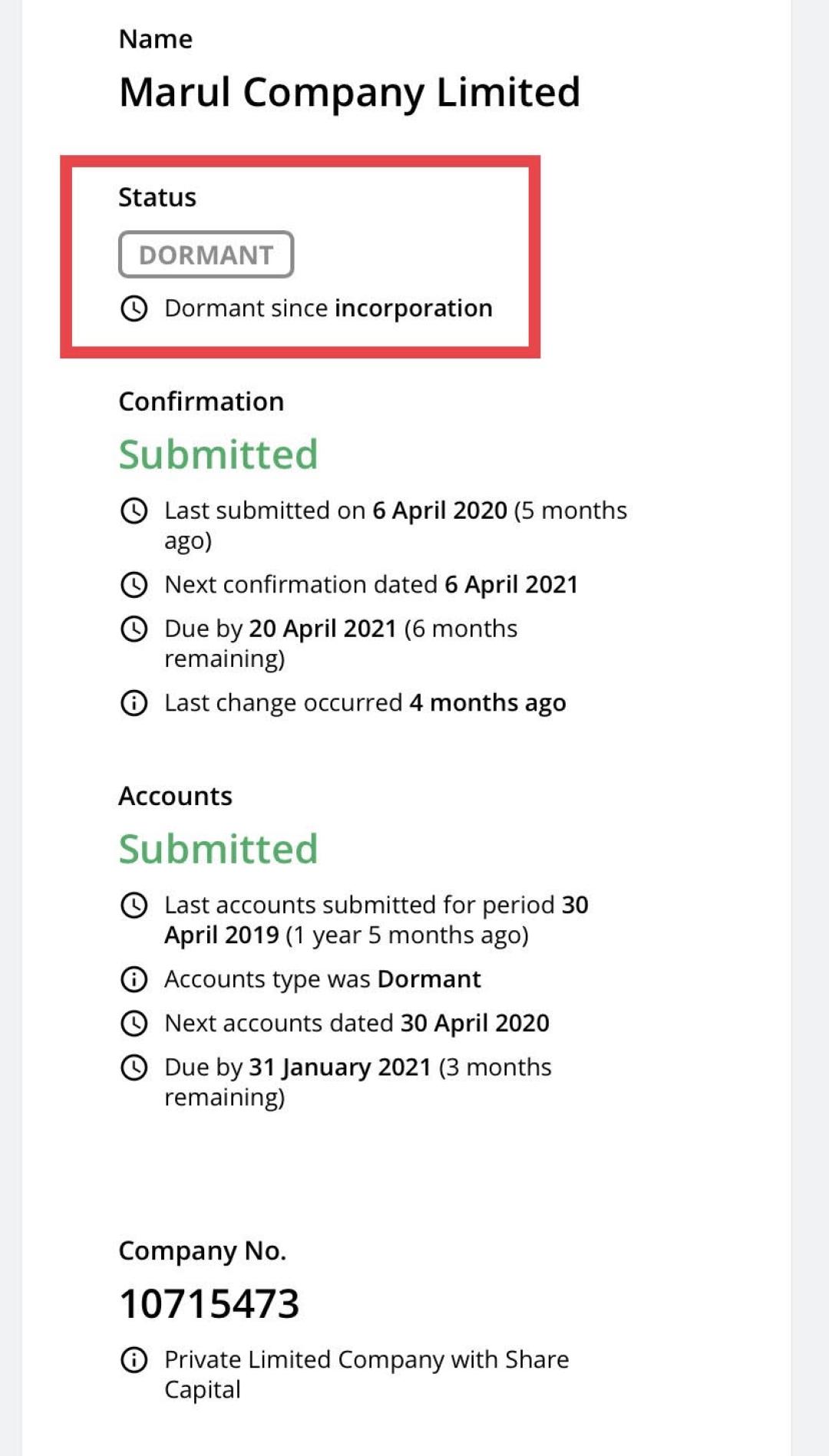
Task: Click the clock icon beside Last accounts submitted
Action: (x=134, y=905)
